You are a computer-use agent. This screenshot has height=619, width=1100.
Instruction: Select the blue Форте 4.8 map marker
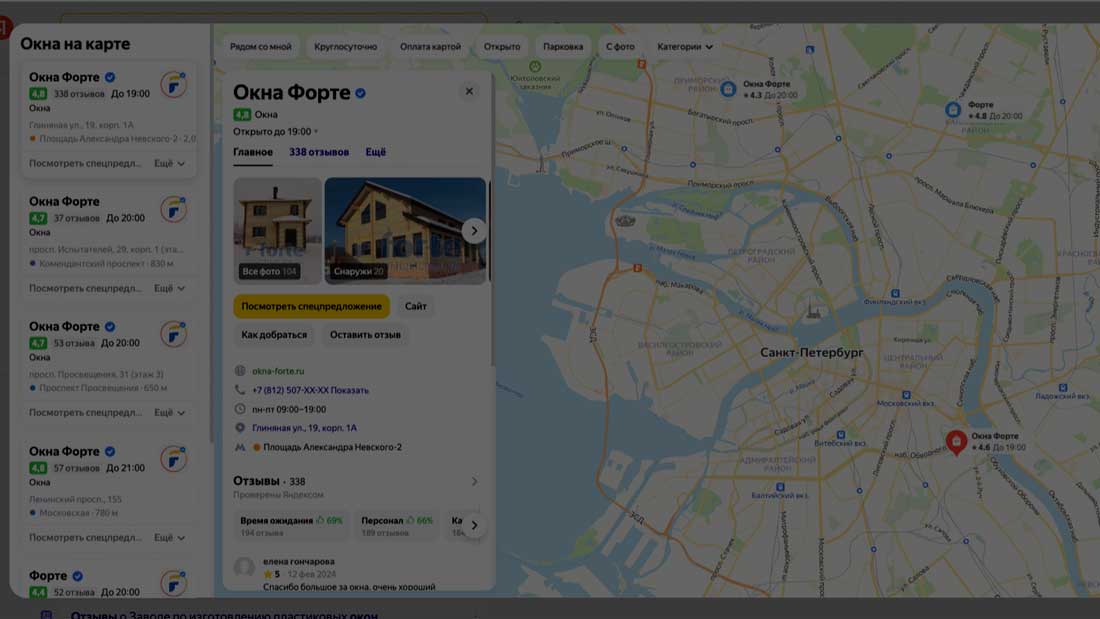click(x=953, y=109)
